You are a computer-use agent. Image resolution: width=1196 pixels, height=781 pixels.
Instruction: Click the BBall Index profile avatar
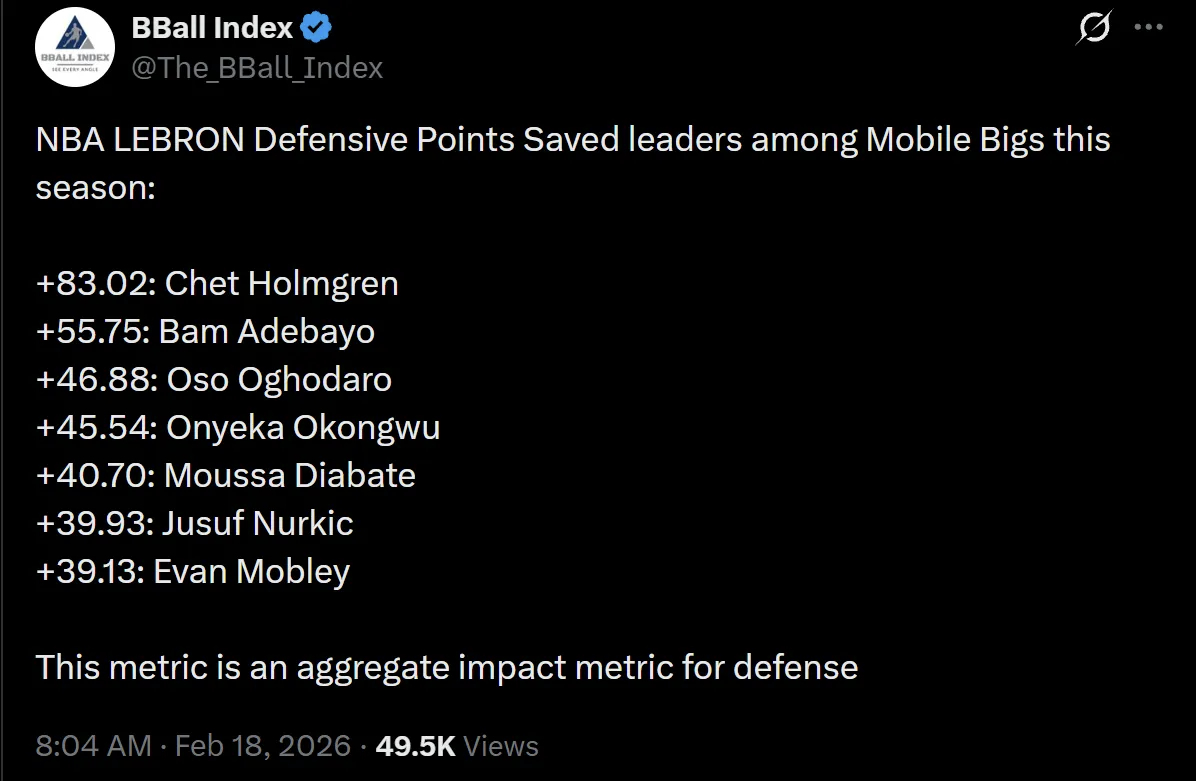(x=74, y=48)
